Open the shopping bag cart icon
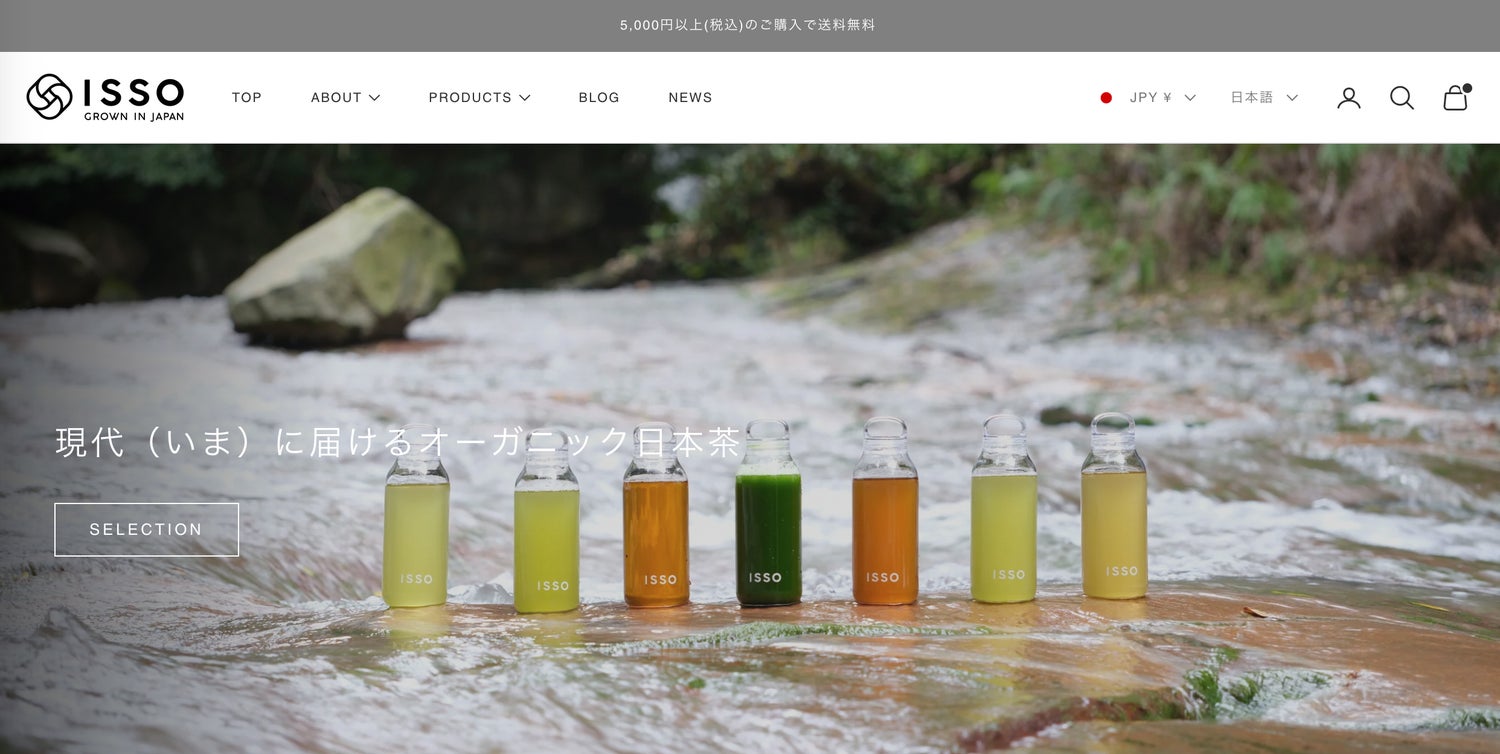Viewport: 1500px width, 754px height. 1456,98
